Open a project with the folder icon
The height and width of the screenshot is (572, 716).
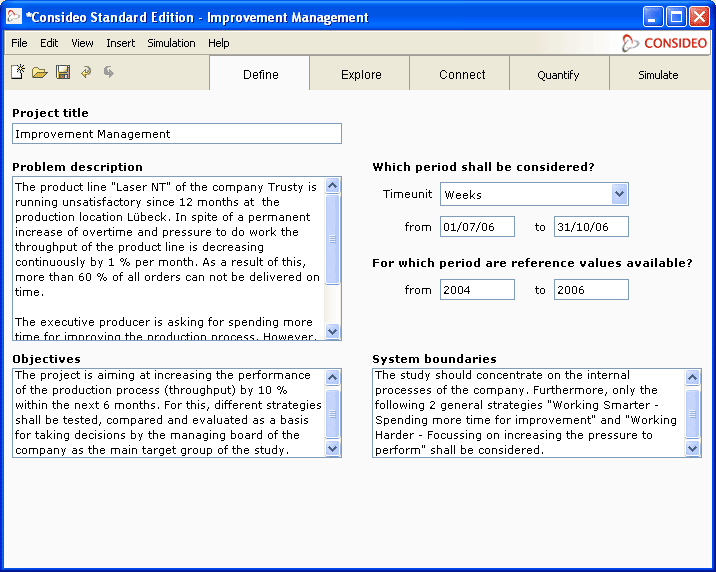tap(40, 72)
